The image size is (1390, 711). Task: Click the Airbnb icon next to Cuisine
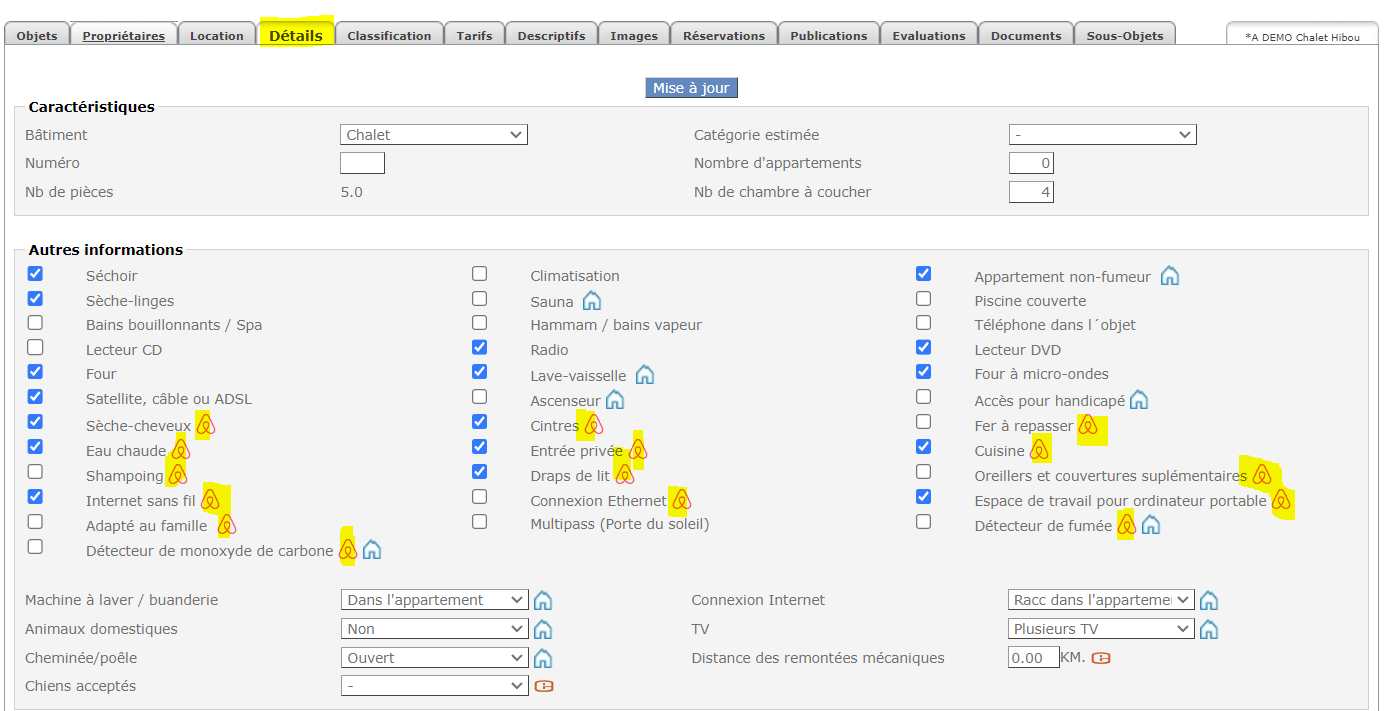[x=1040, y=450]
